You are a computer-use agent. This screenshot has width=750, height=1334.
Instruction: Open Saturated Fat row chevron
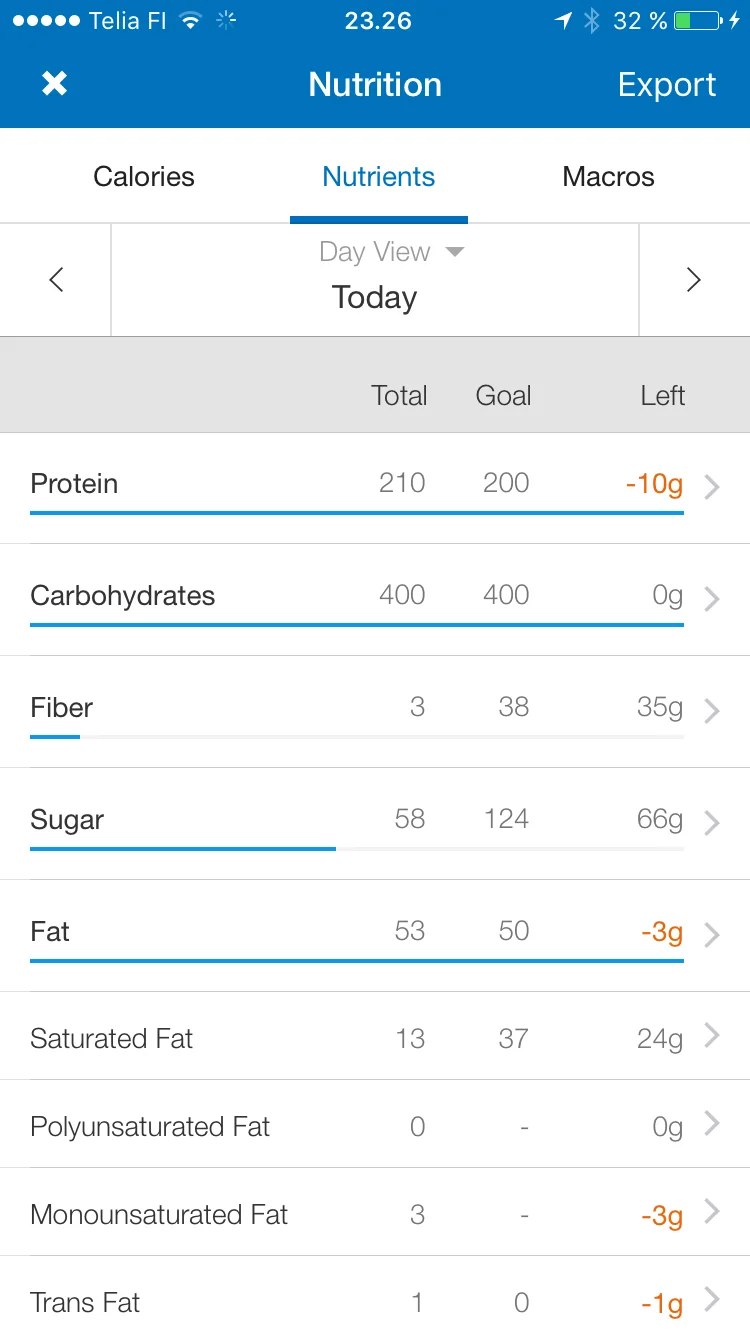712,1035
